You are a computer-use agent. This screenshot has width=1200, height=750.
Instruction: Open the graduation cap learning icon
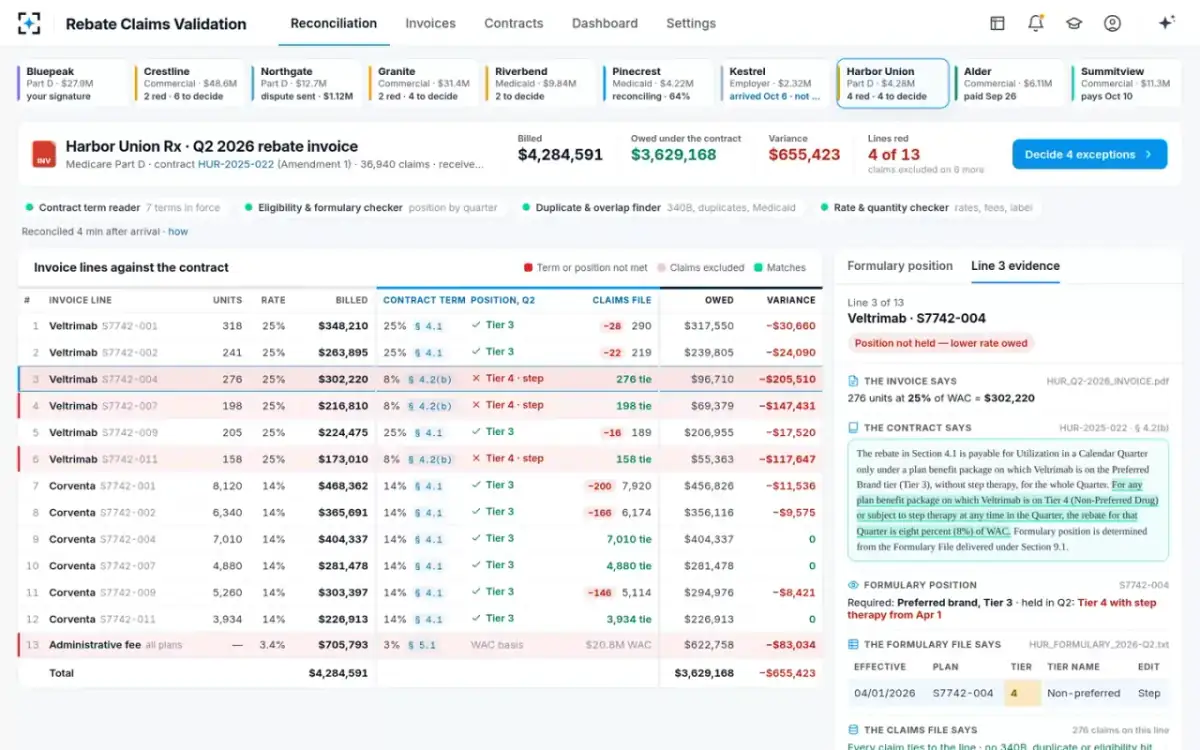pyautogui.click(x=1074, y=23)
